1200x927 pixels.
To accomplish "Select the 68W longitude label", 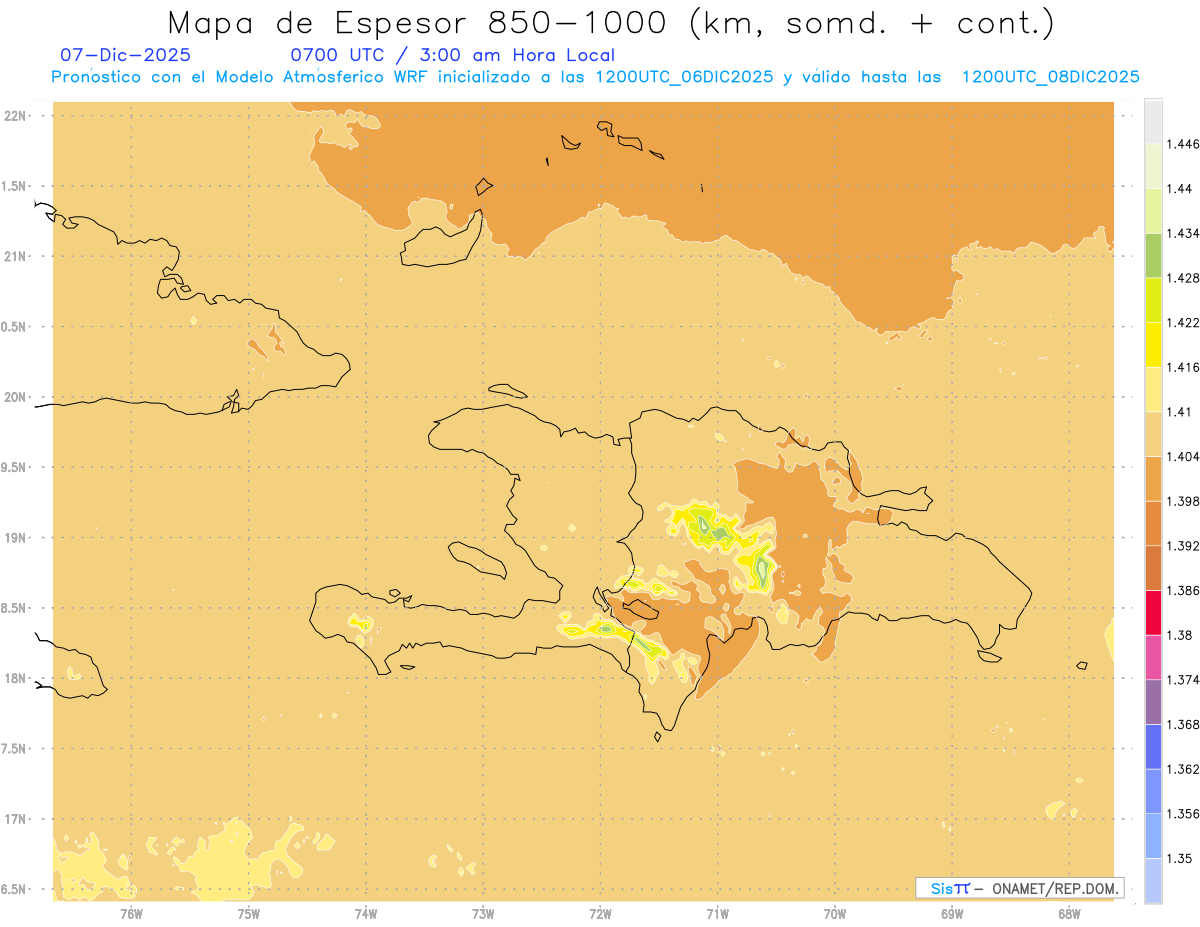I will pos(1069,913).
